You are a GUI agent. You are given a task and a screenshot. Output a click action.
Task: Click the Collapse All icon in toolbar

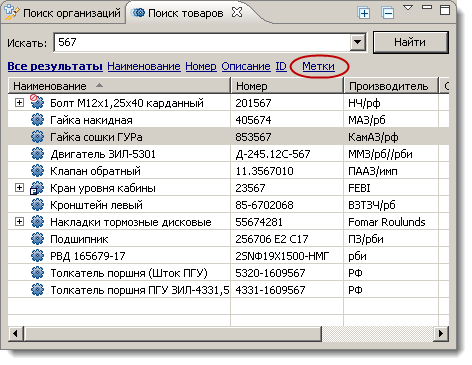(x=388, y=13)
